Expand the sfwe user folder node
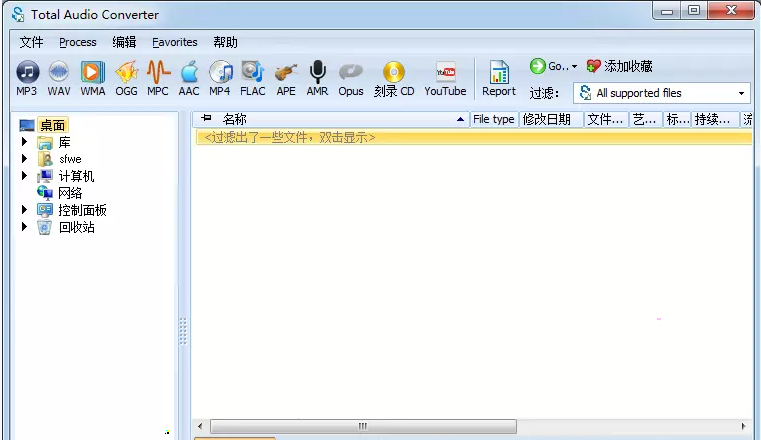 click(x=24, y=158)
